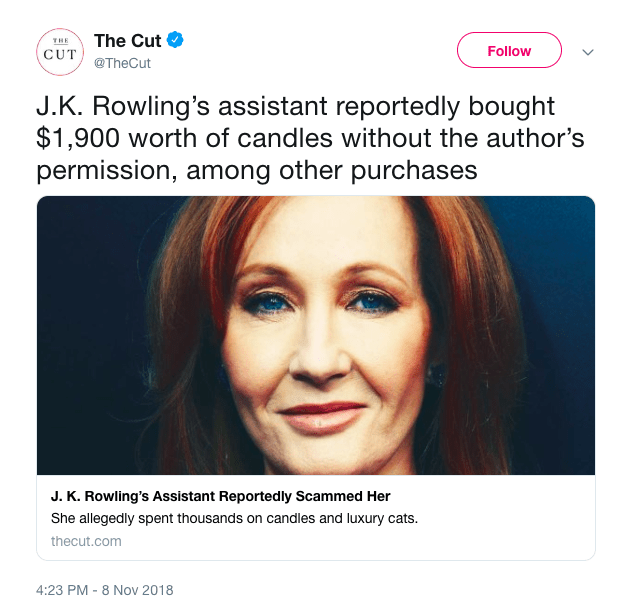Open The Cut display name link
The height and width of the screenshot is (601, 629).
[127, 41]
